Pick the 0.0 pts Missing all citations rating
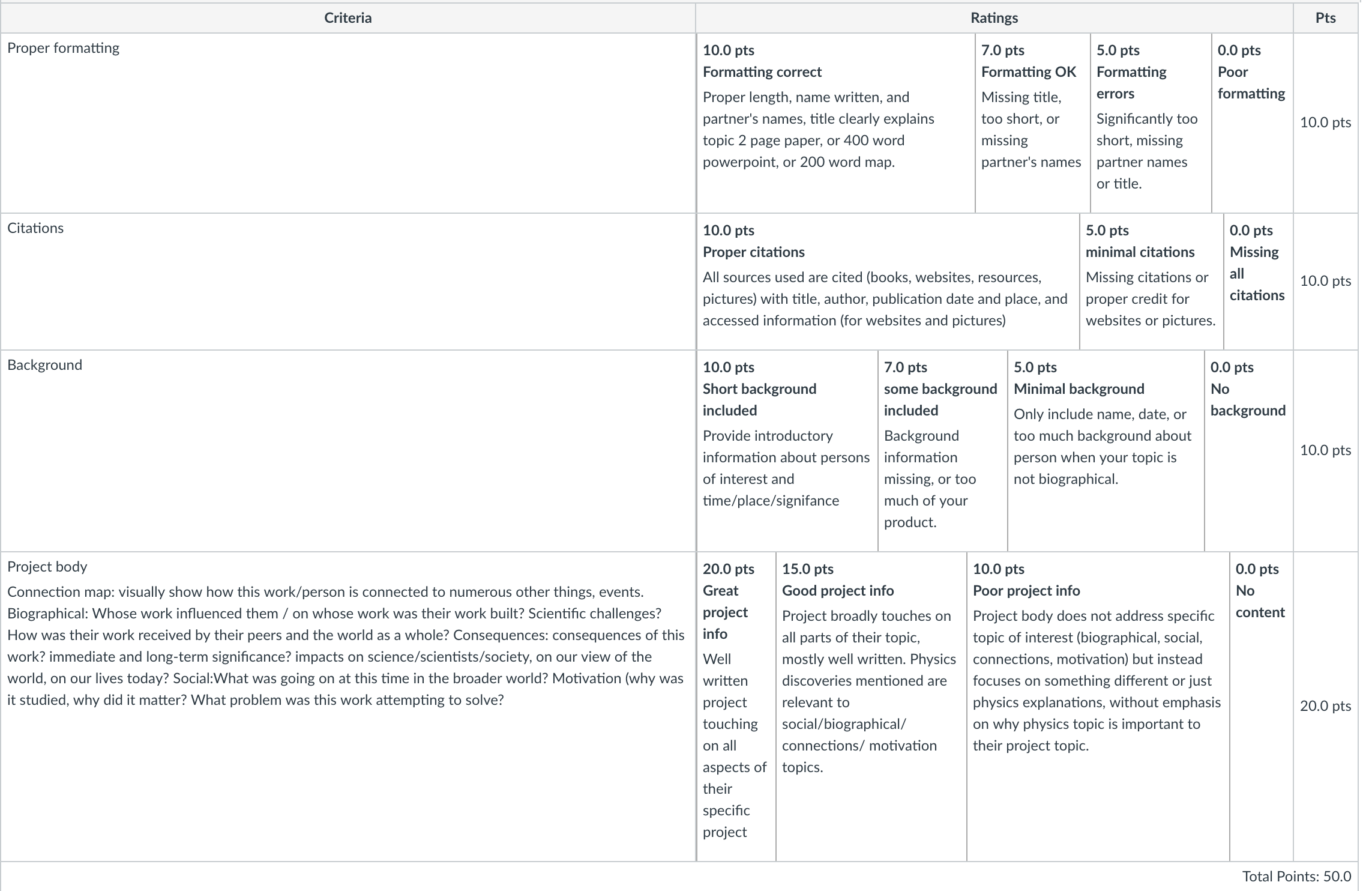The height and width of the screenshot is (891, 1372). 1258,282
